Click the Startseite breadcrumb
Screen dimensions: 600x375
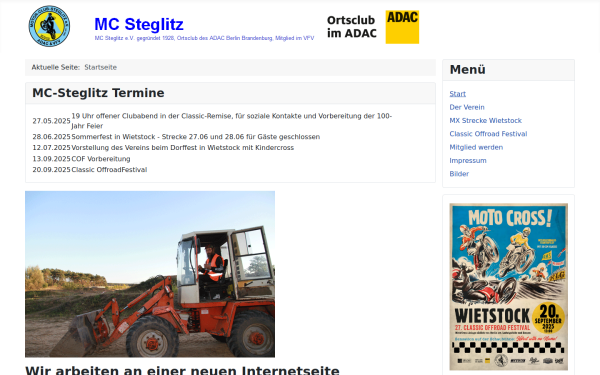(x=100, y=67)
